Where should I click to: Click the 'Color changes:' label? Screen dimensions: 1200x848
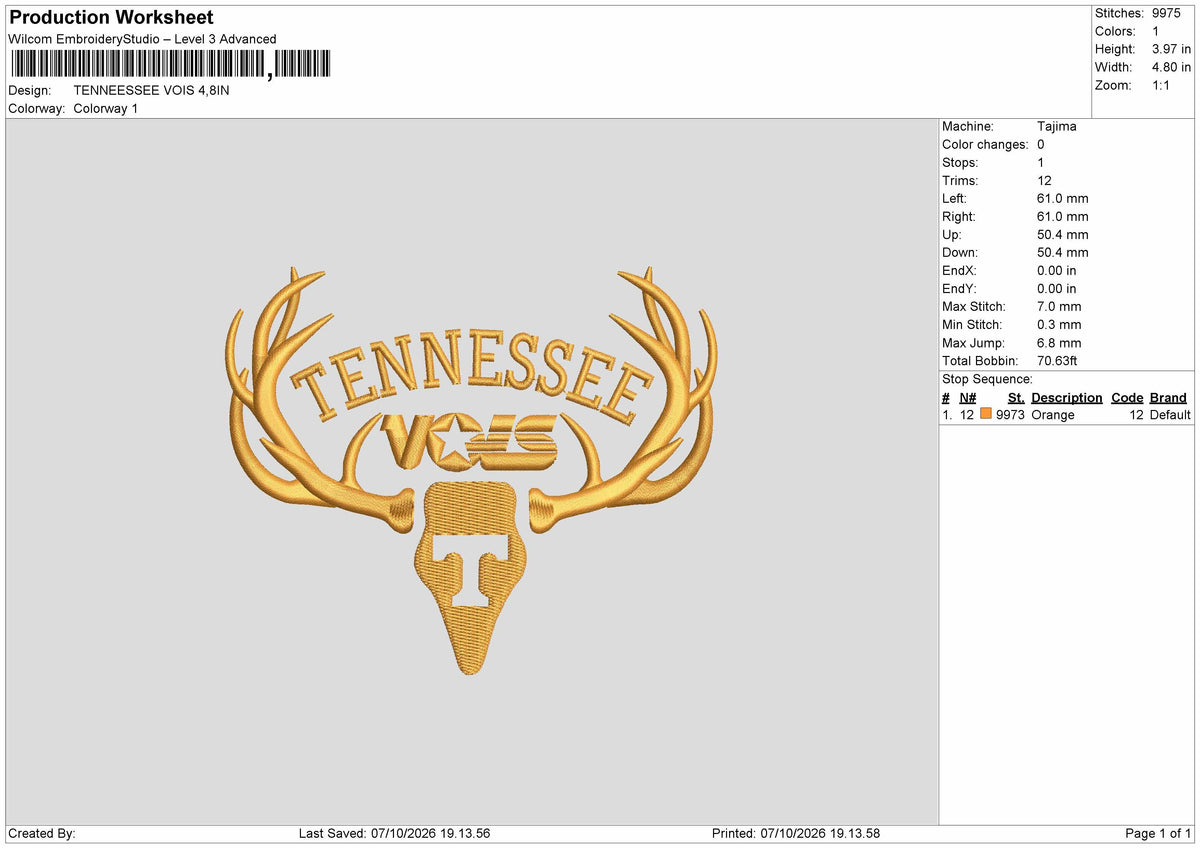point(985,145)
